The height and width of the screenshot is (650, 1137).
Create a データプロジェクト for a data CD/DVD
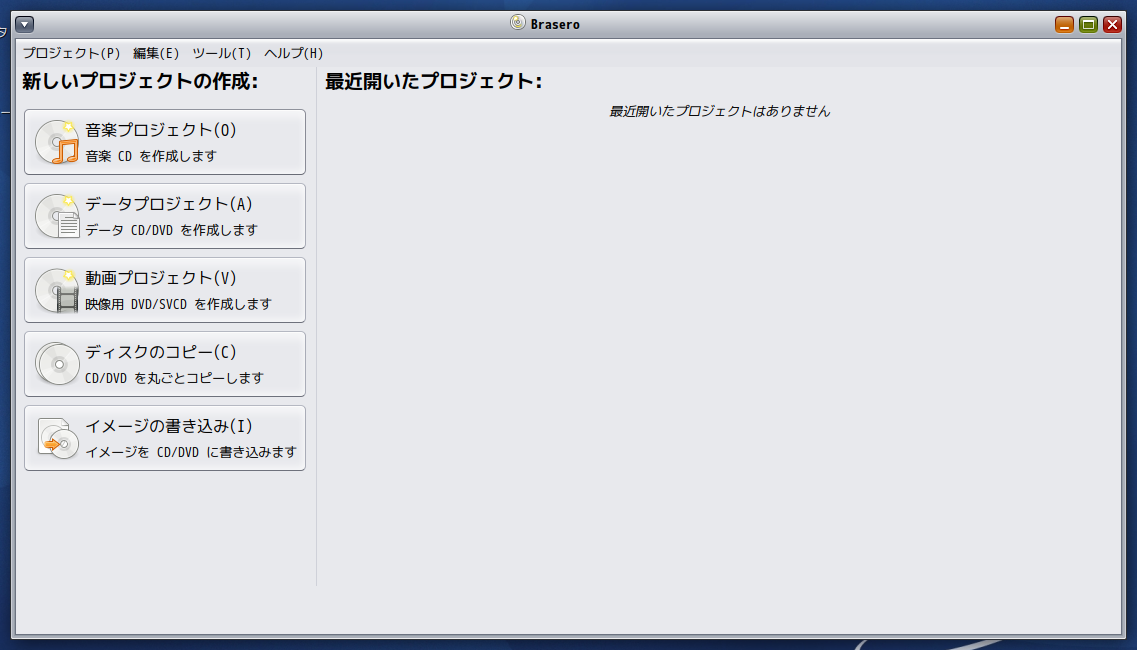[165, 215]
